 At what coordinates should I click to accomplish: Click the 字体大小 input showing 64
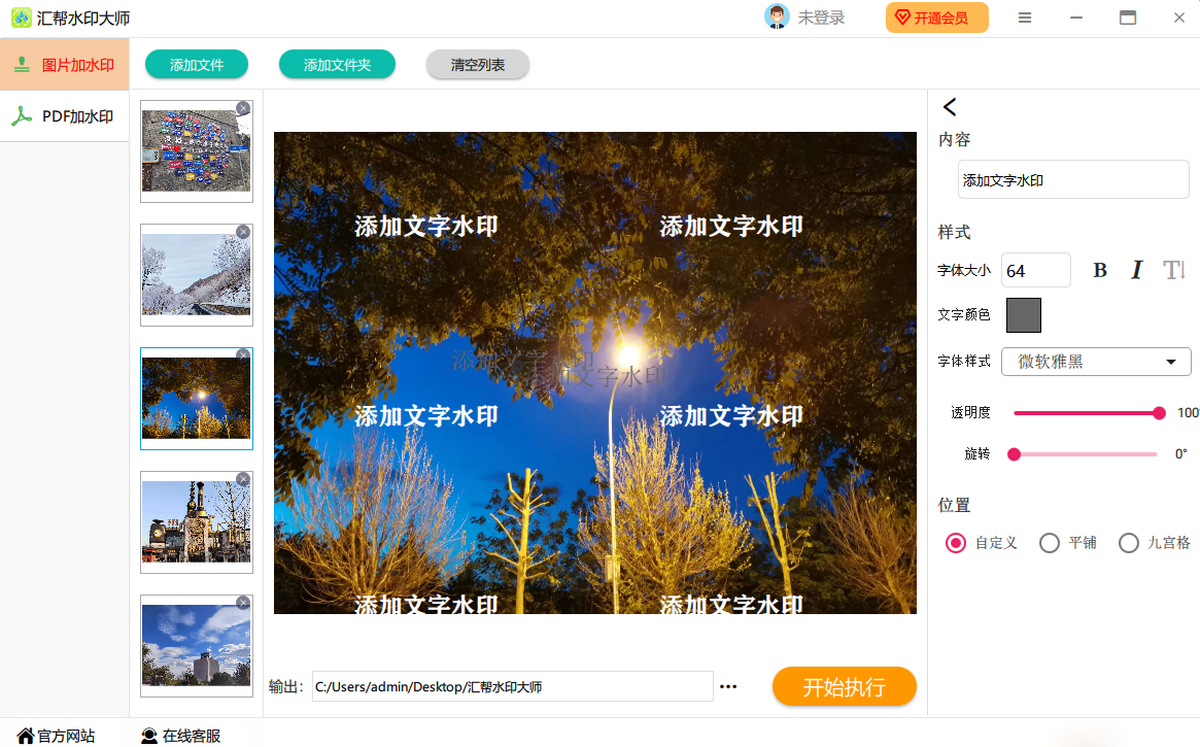1036,270
